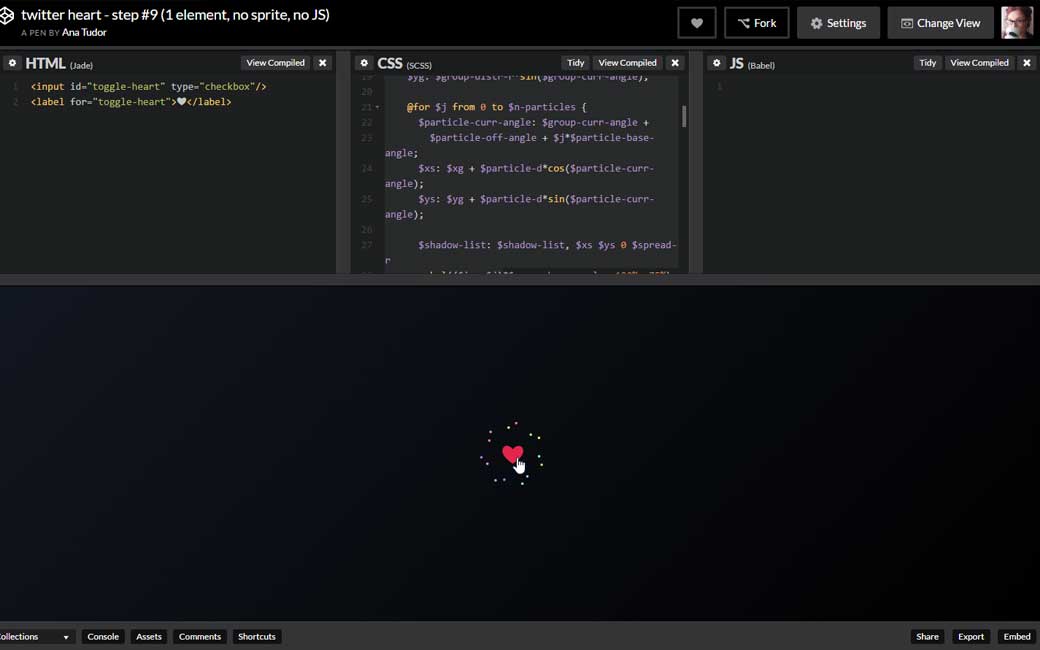
Task: Click the CodePen logo icon
Action: pyautogui.click(x=6, y=17)
